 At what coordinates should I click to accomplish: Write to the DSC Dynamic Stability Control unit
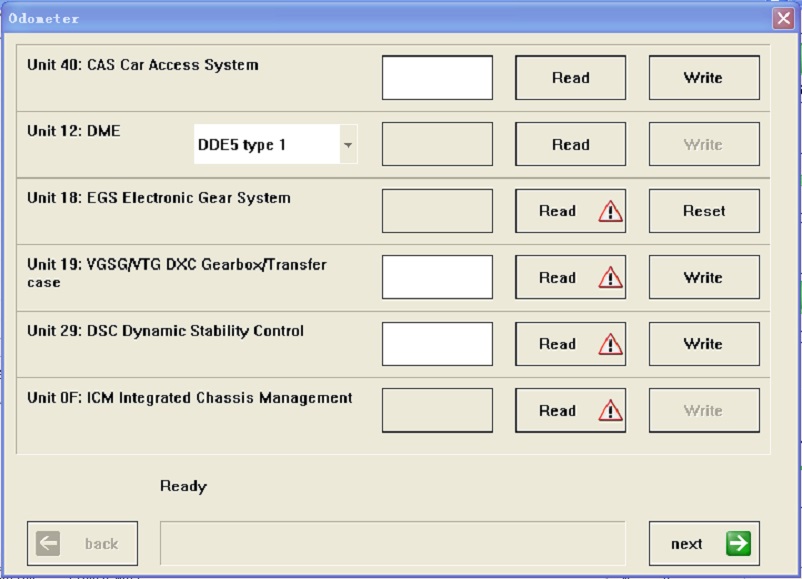(704, 344)
